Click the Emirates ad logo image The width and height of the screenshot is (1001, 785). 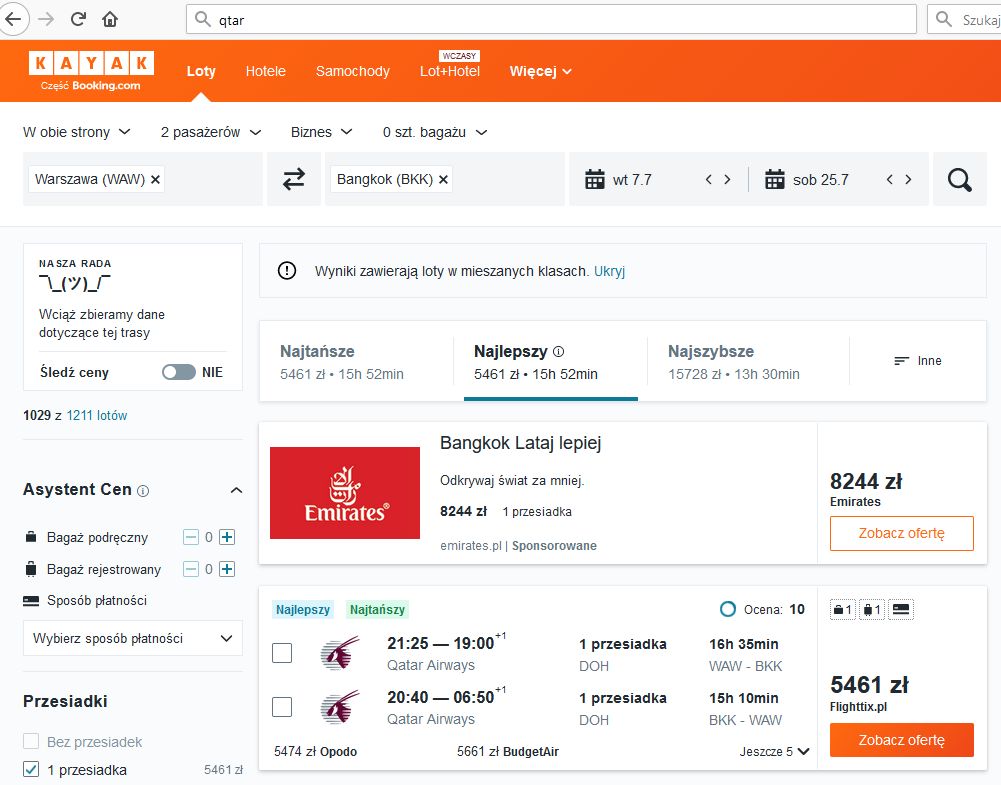pos(345,493)
